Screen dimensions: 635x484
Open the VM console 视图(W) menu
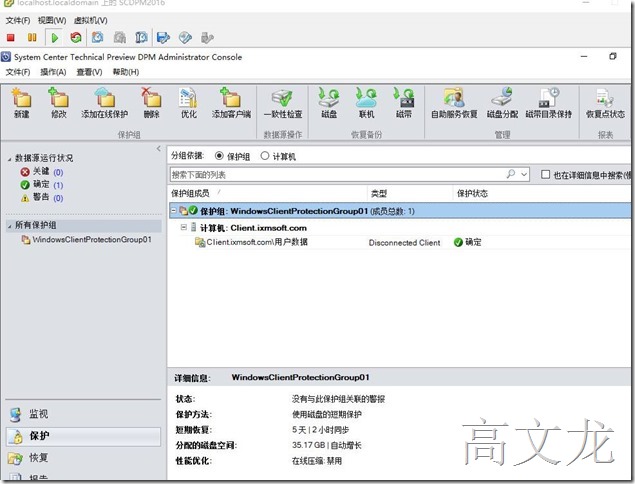(52, 20)
